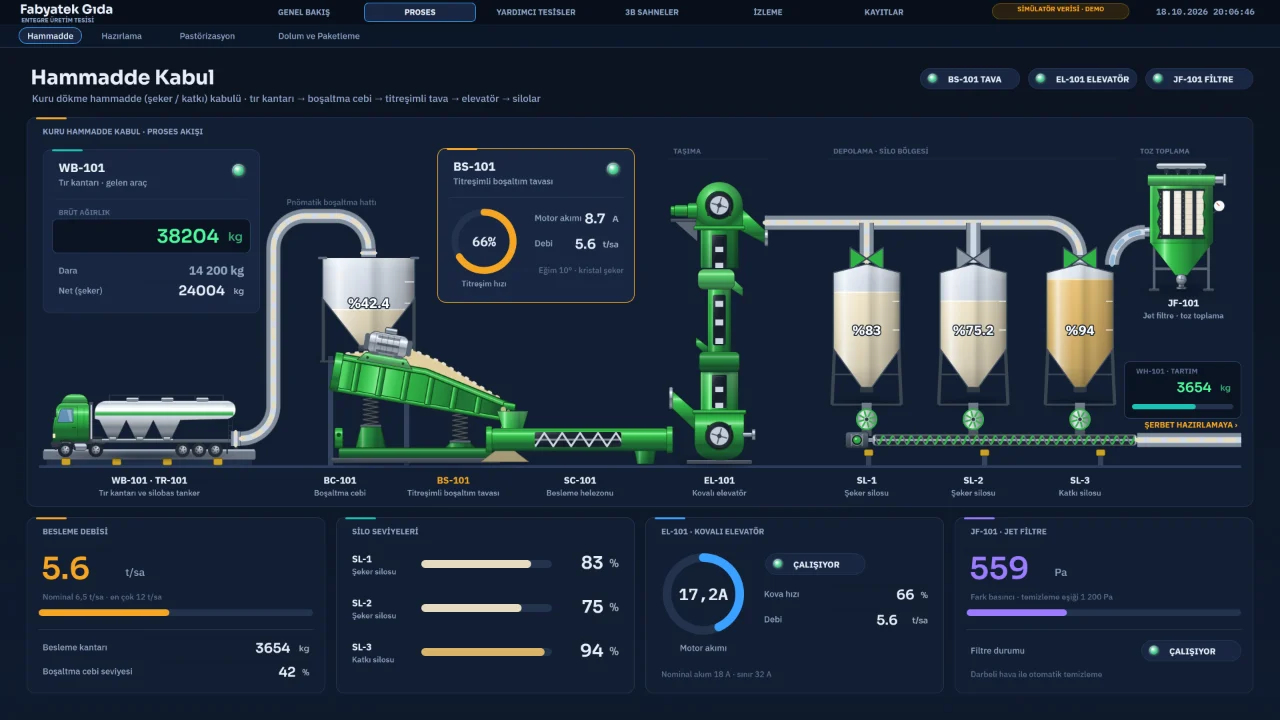This screenshot has height=720, width=1280.
Task: Click the WB-101 green status indicator
Action: click(238, 170)
